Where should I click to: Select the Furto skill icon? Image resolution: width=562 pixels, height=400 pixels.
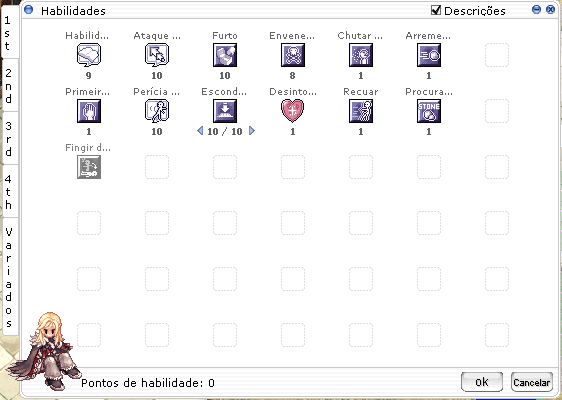[225, 55]
